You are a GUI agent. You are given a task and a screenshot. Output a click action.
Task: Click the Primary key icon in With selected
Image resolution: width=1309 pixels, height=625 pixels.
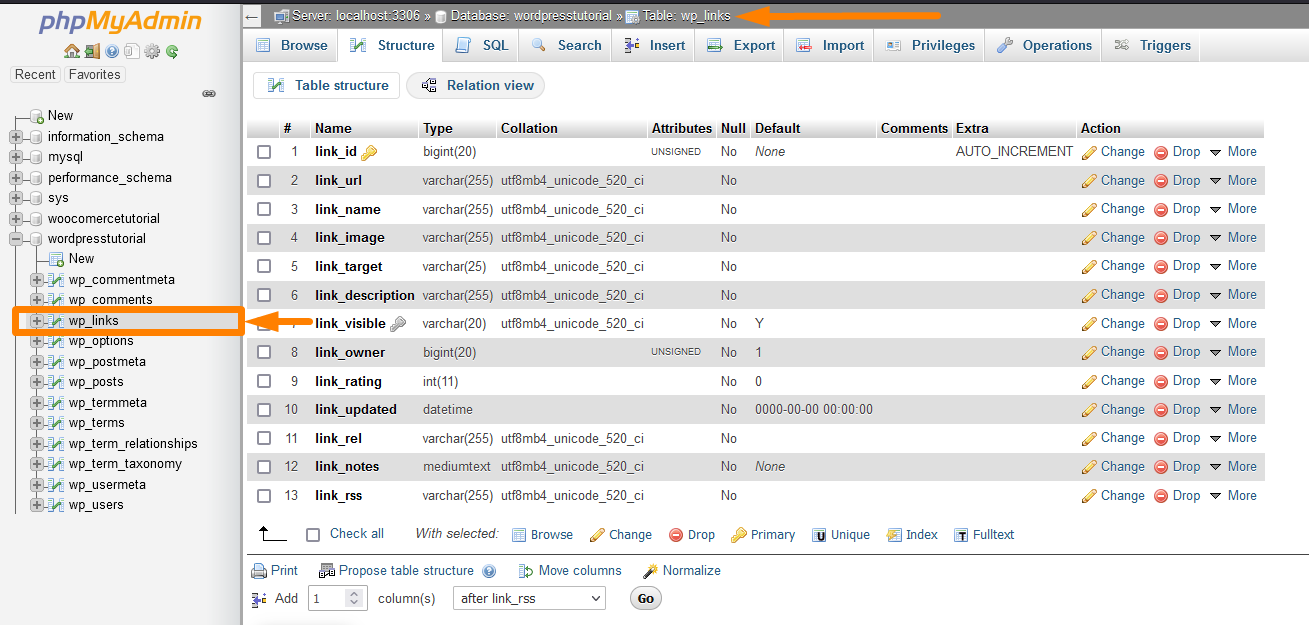739,535
